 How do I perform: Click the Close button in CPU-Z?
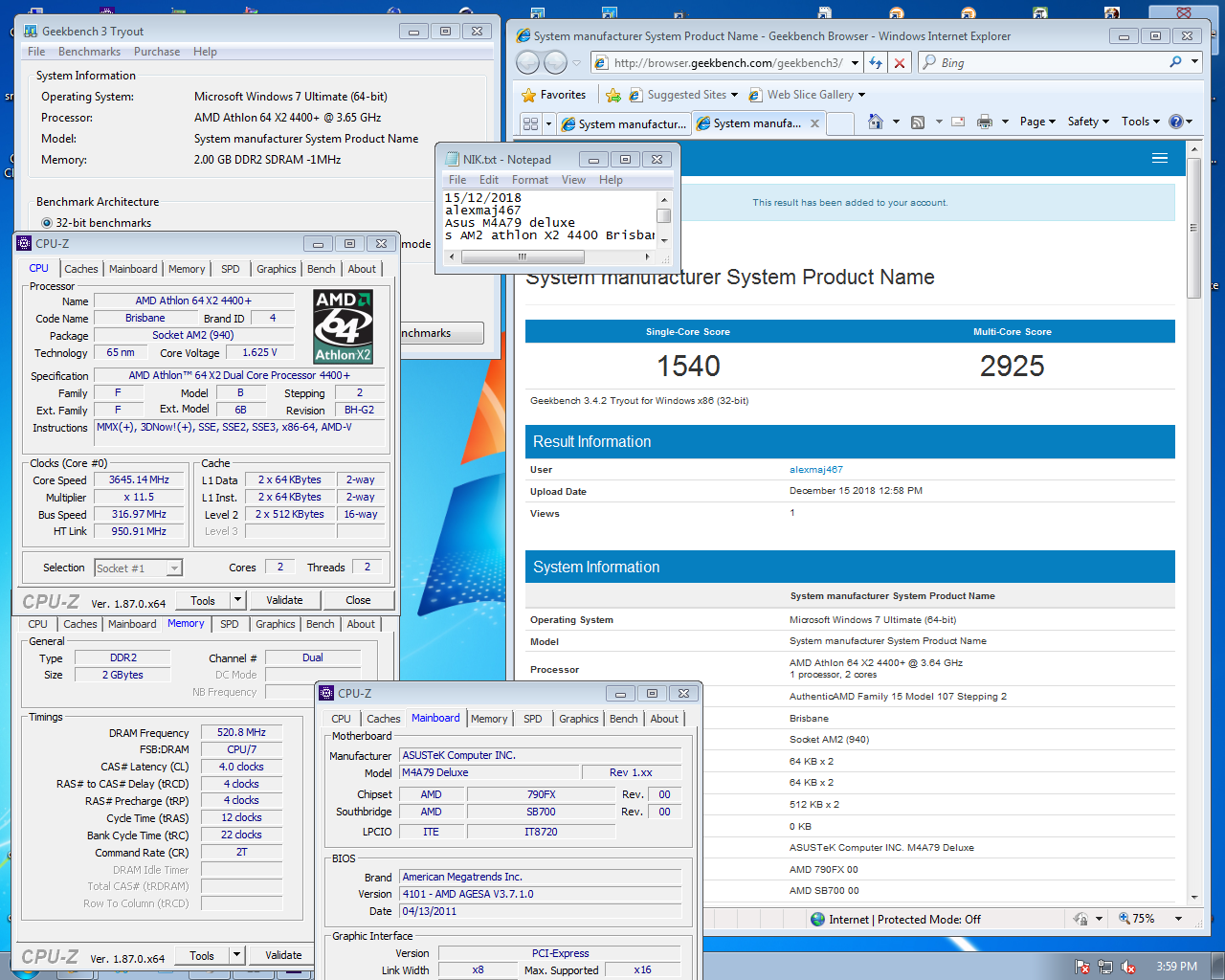coord(358,600)
